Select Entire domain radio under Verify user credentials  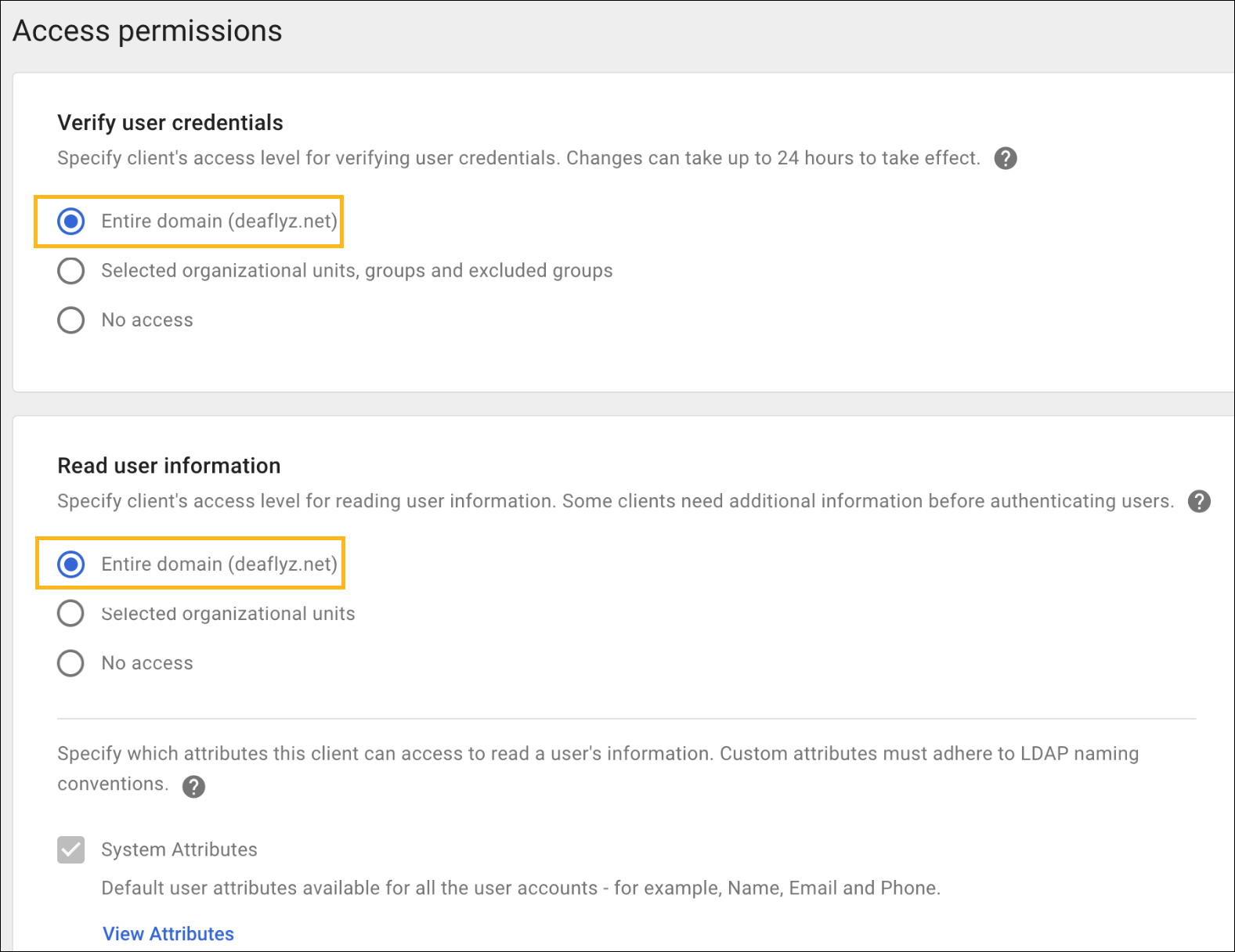[71, 222]
